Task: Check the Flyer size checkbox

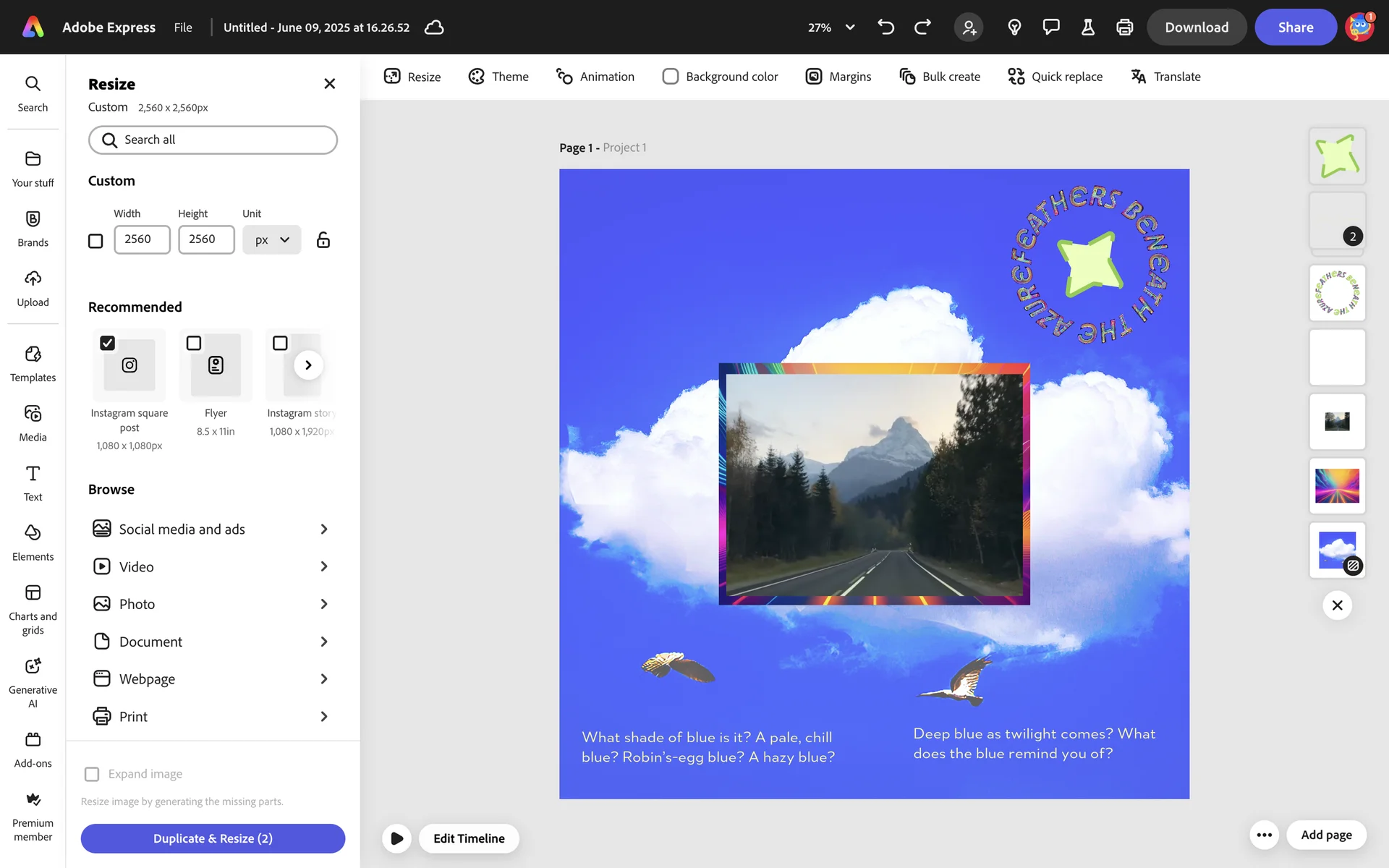Action: coord(194,343)
